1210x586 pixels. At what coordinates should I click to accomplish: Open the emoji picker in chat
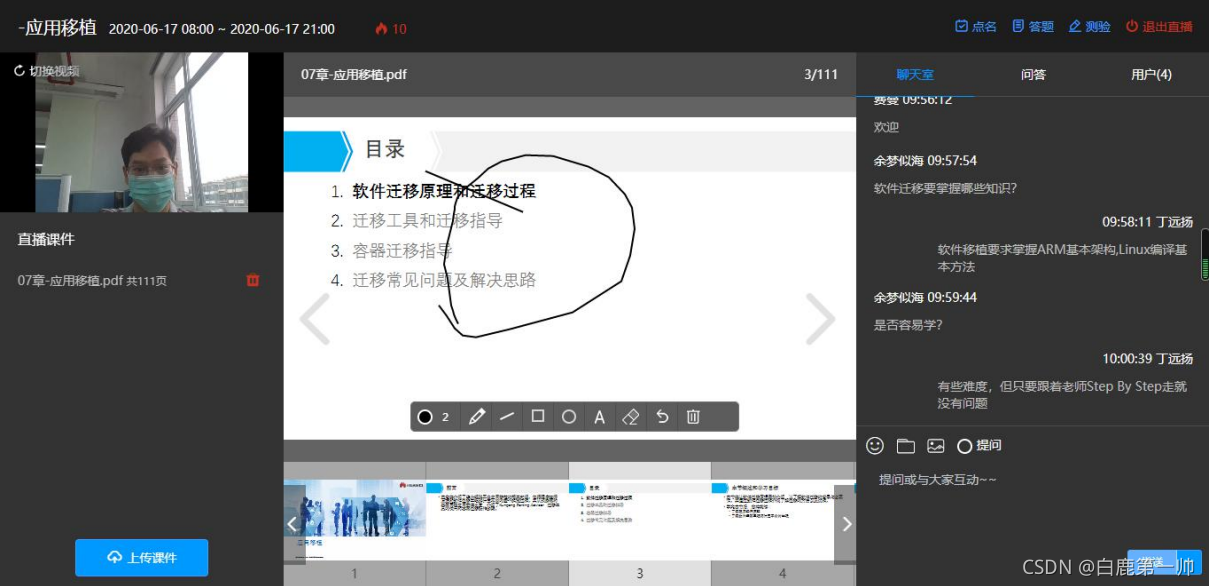coord(874,446)
